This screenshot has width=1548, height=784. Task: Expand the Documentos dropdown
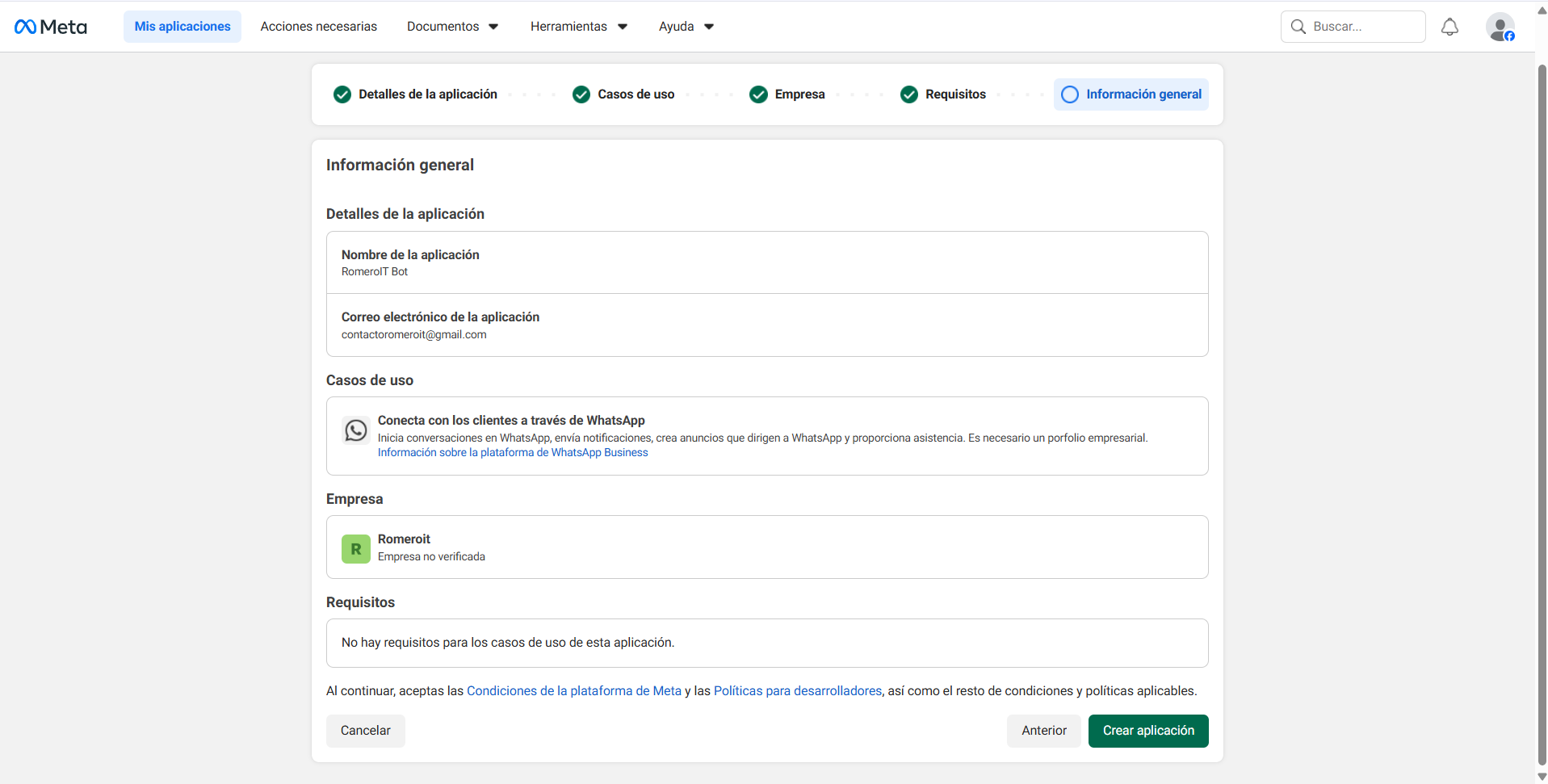pyautogui.click(x=453, y=27)
